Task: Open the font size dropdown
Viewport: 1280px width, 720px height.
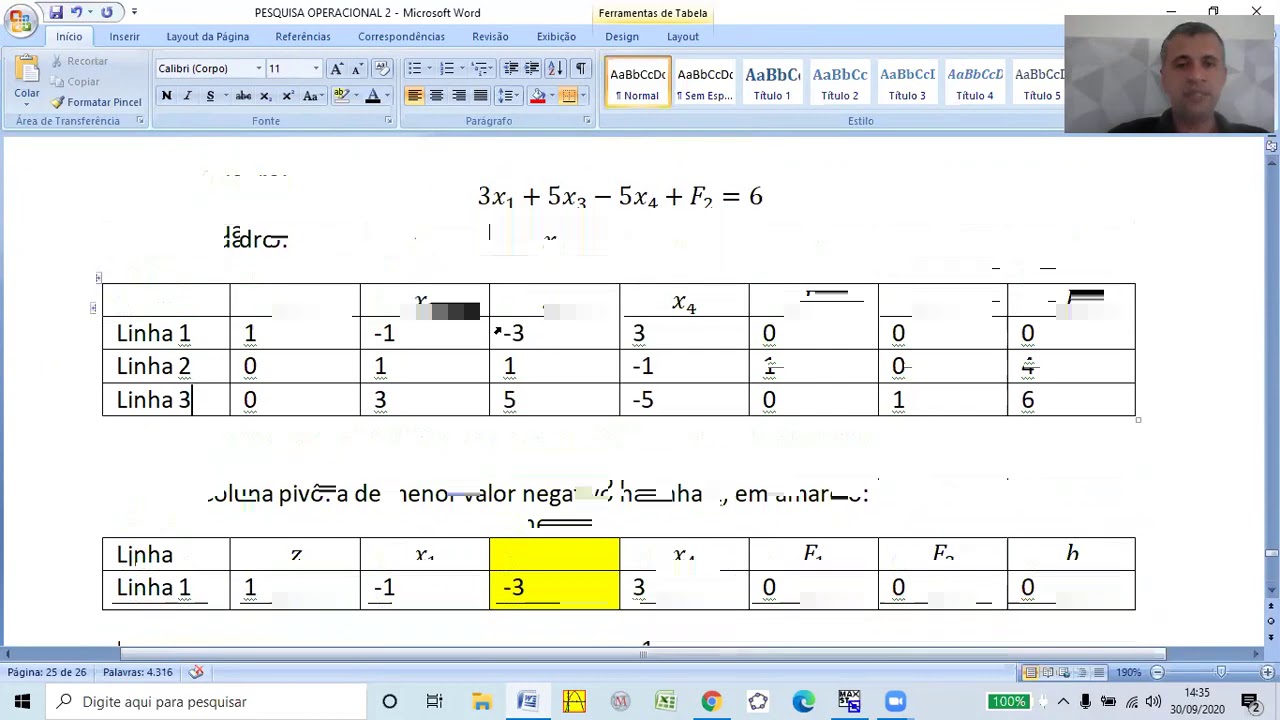Action: click(x=316, y=68)
